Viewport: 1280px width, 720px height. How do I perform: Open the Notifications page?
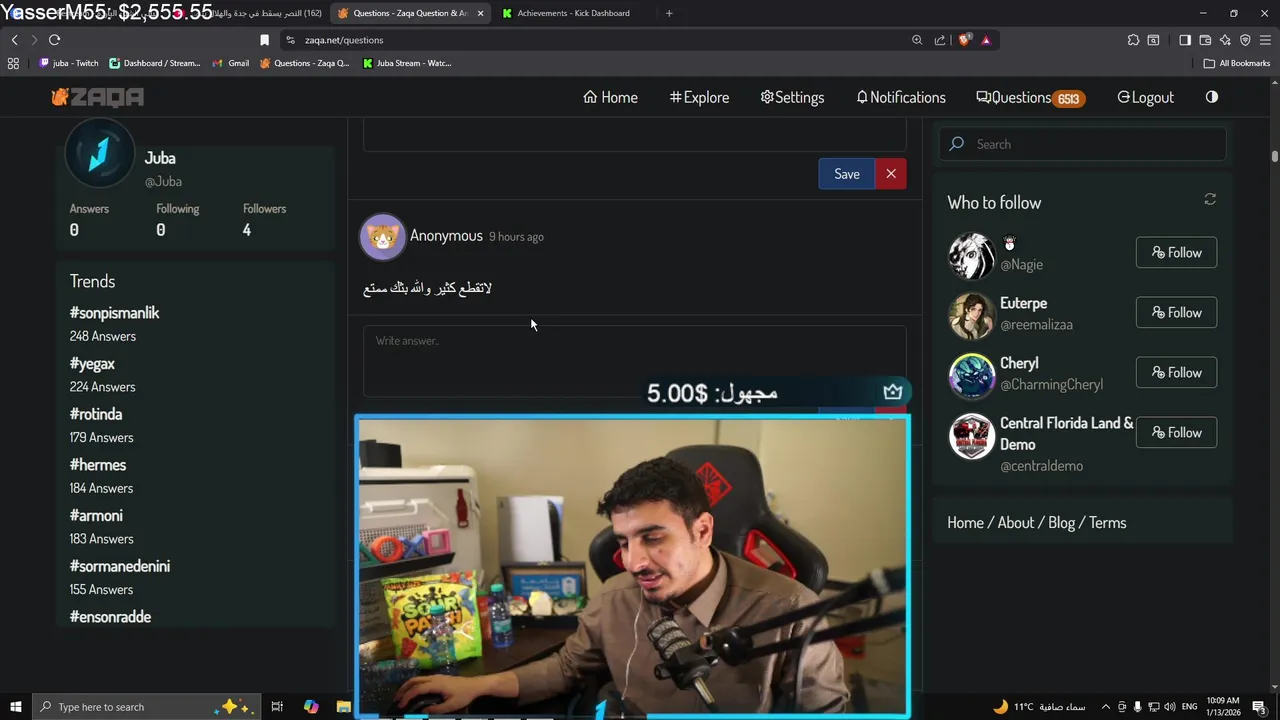tap(901, 97)
